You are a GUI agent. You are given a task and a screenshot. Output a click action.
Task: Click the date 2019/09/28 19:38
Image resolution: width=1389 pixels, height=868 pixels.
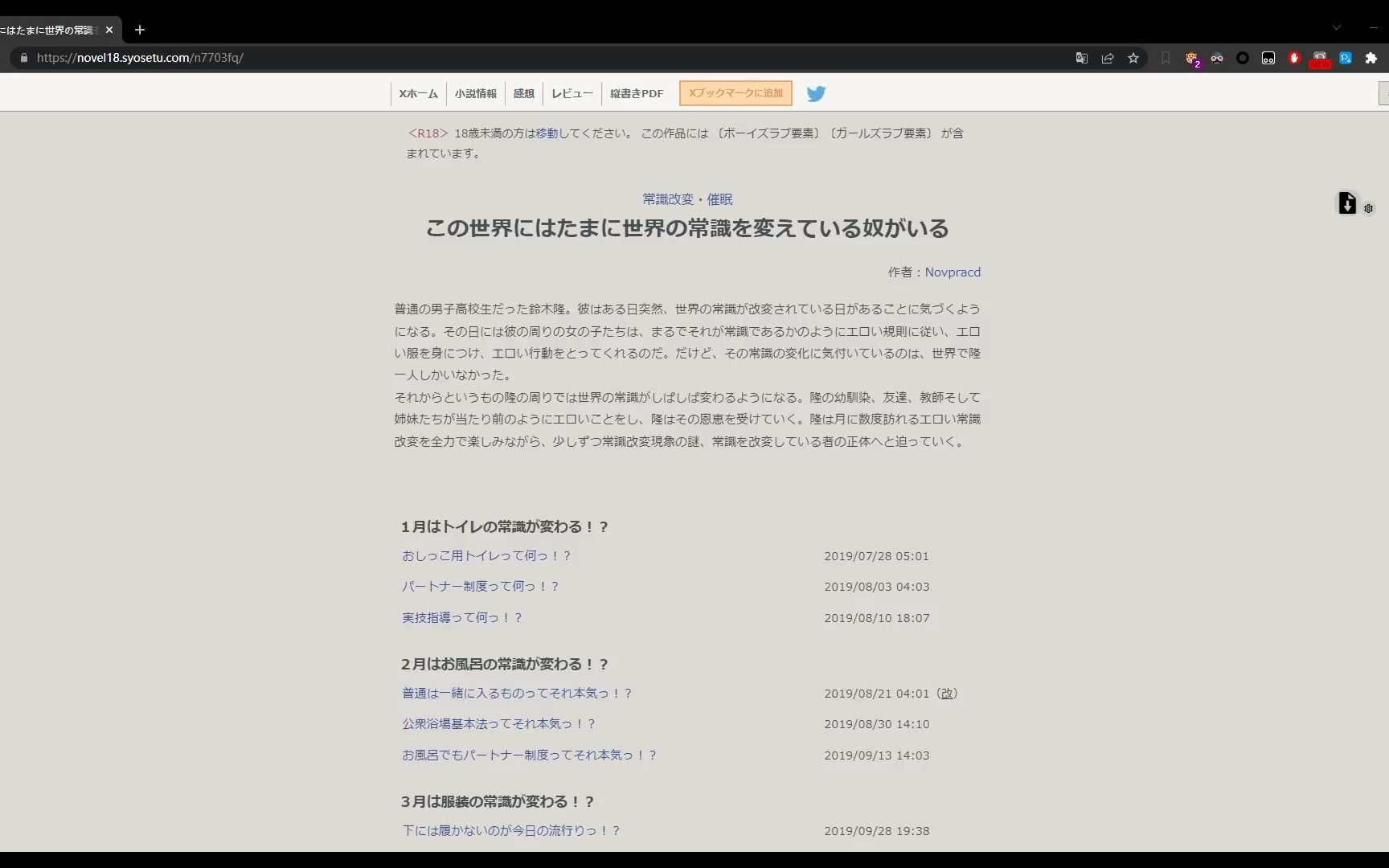[x=877, y=831]
